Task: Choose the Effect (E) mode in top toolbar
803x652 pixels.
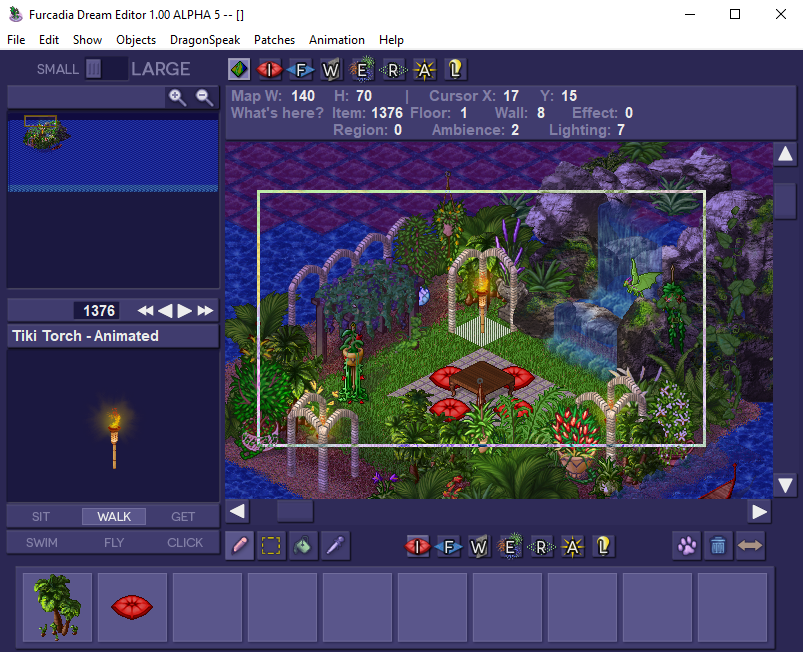Action: click(362, 69)
